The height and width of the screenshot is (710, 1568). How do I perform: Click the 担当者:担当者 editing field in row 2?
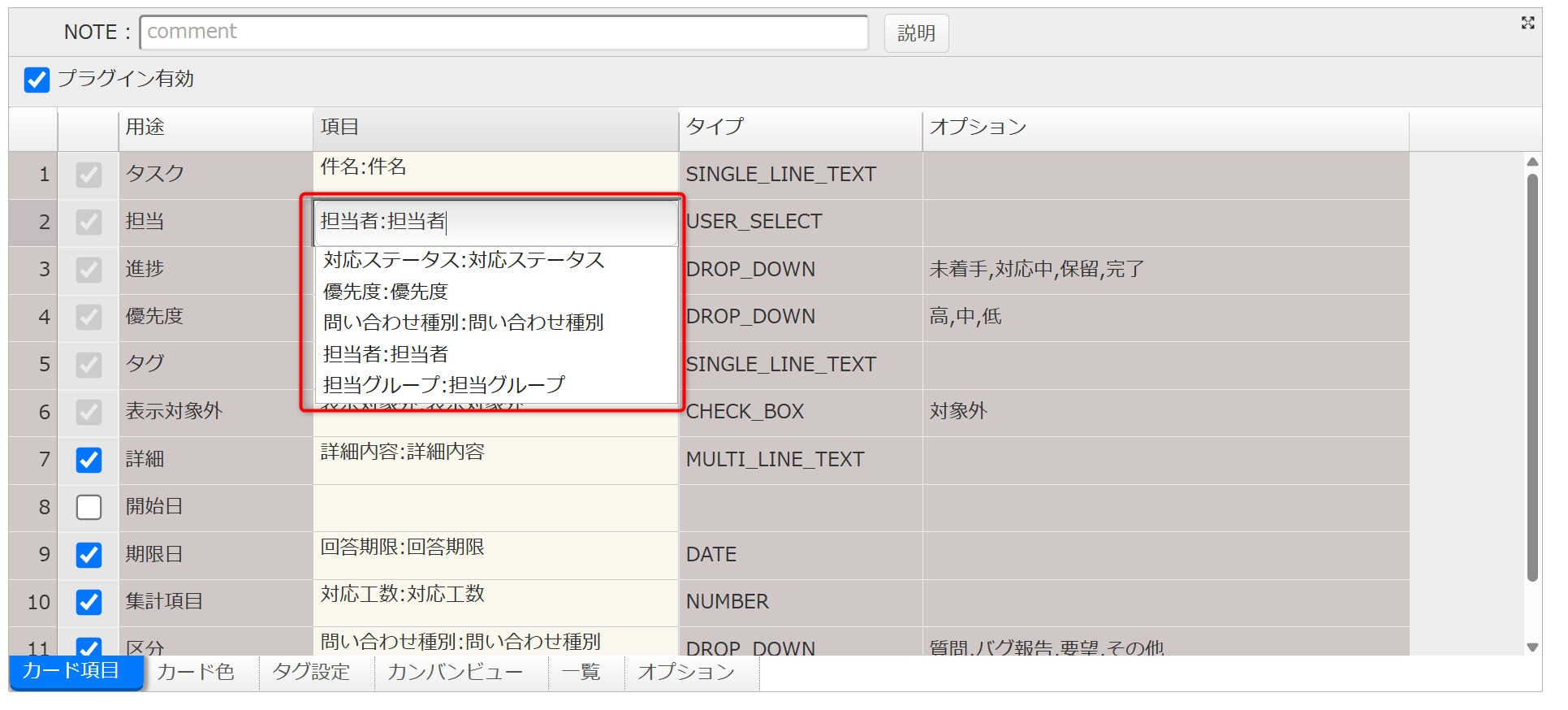point(496,223)
